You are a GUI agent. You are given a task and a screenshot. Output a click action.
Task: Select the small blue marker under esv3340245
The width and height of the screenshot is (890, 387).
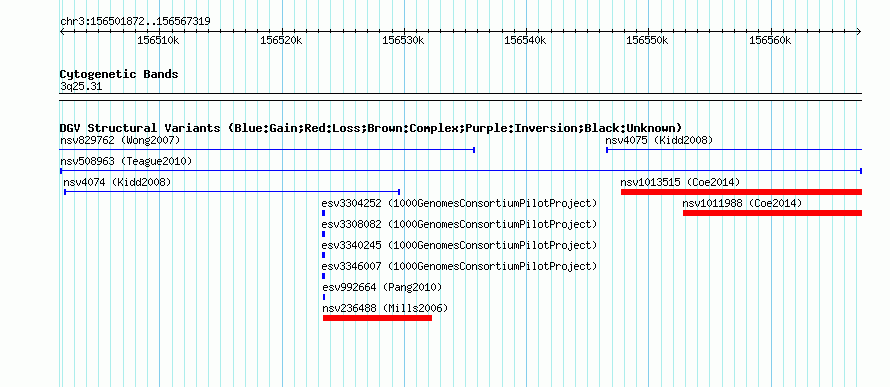tap(324, 255)
